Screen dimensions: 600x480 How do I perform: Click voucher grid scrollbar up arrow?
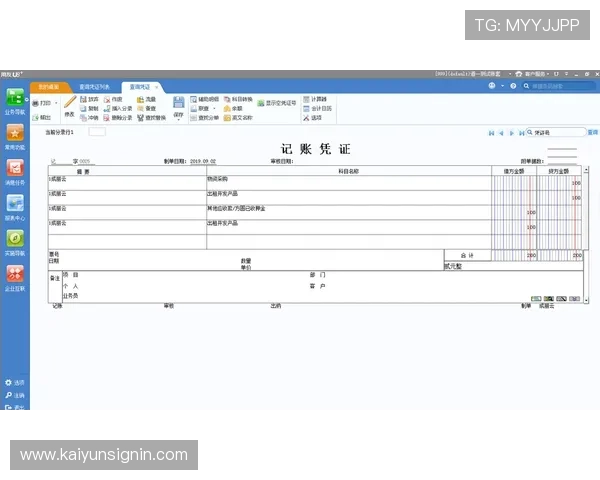click(586, 169)
